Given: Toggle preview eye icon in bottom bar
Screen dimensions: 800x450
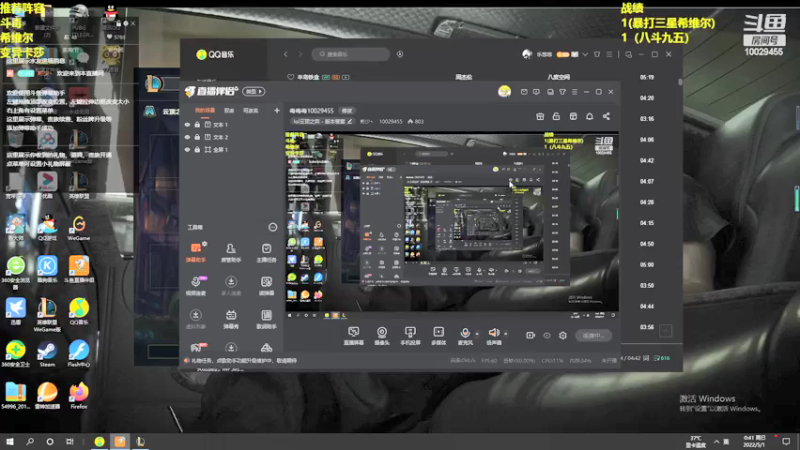Looking at the screenshot, I should pyautogui.click(x=546, y=335).
